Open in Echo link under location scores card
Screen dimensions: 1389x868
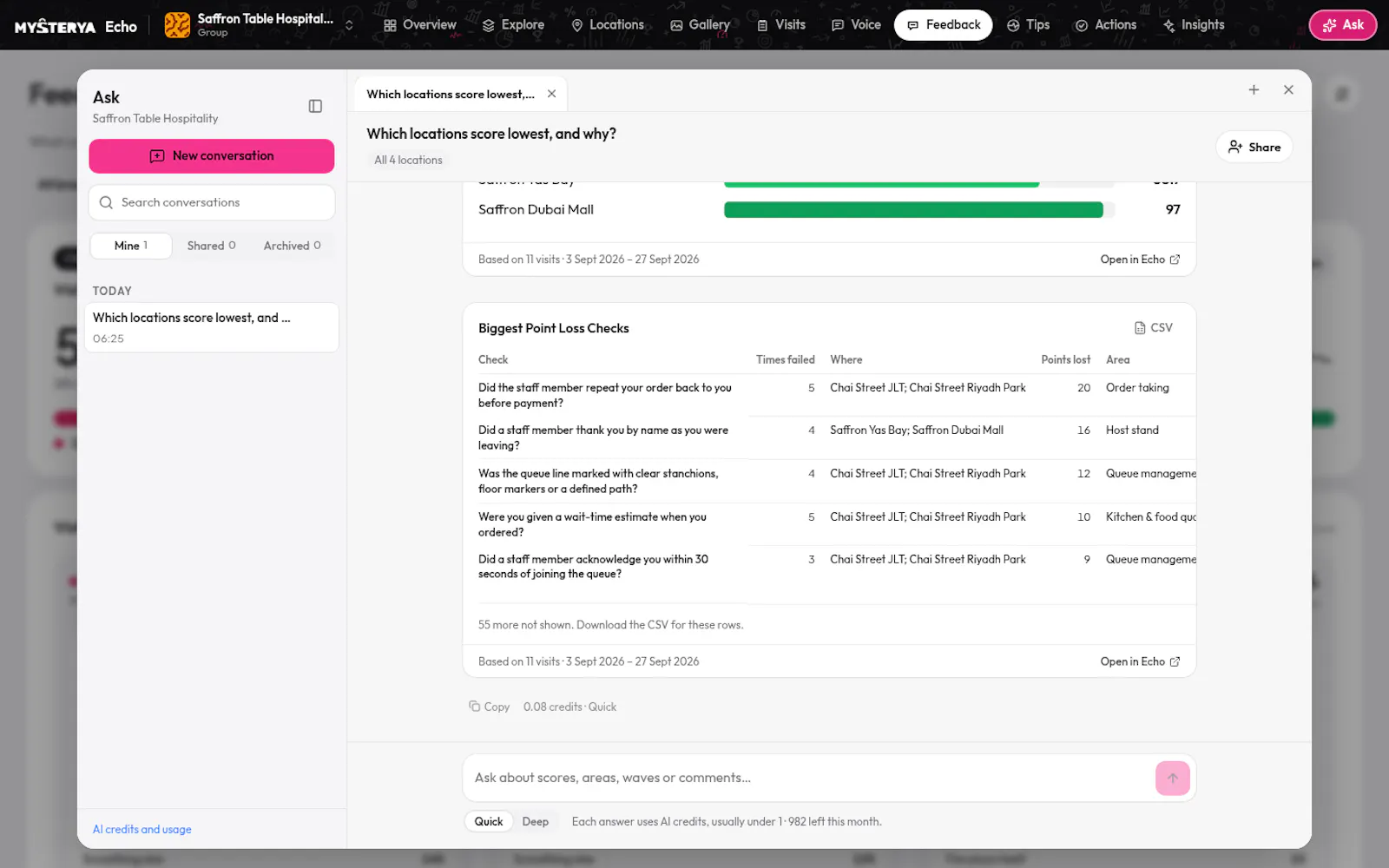[x=1140, y=260]
